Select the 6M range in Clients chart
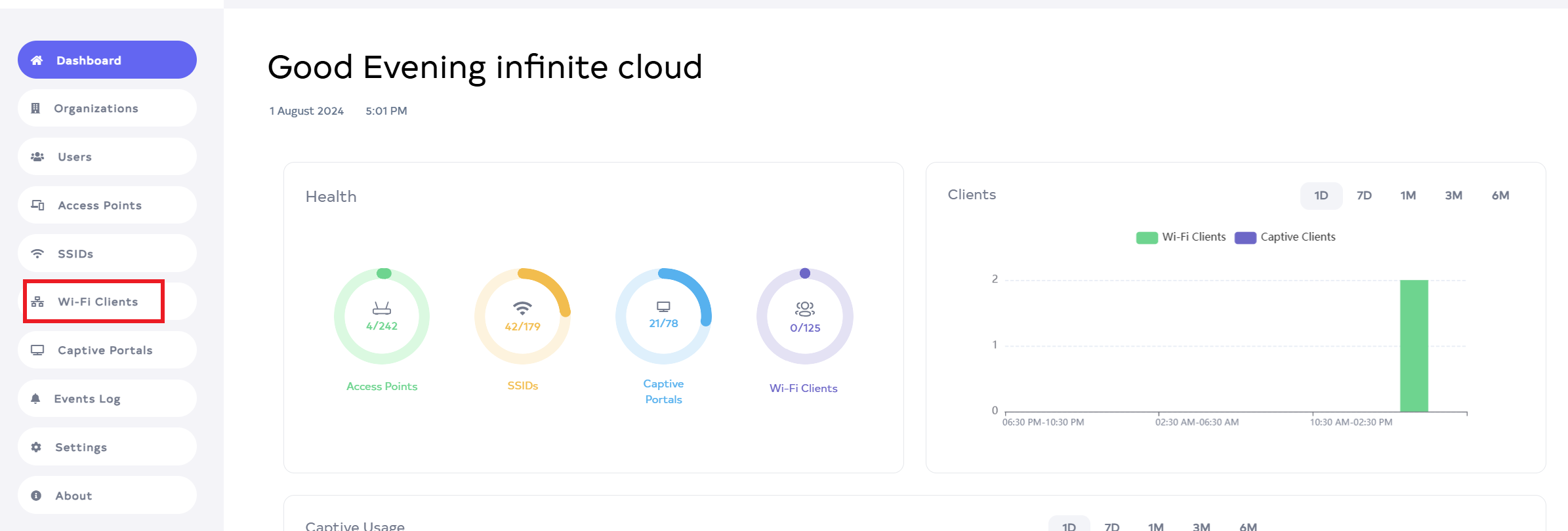 [1500, 195]
